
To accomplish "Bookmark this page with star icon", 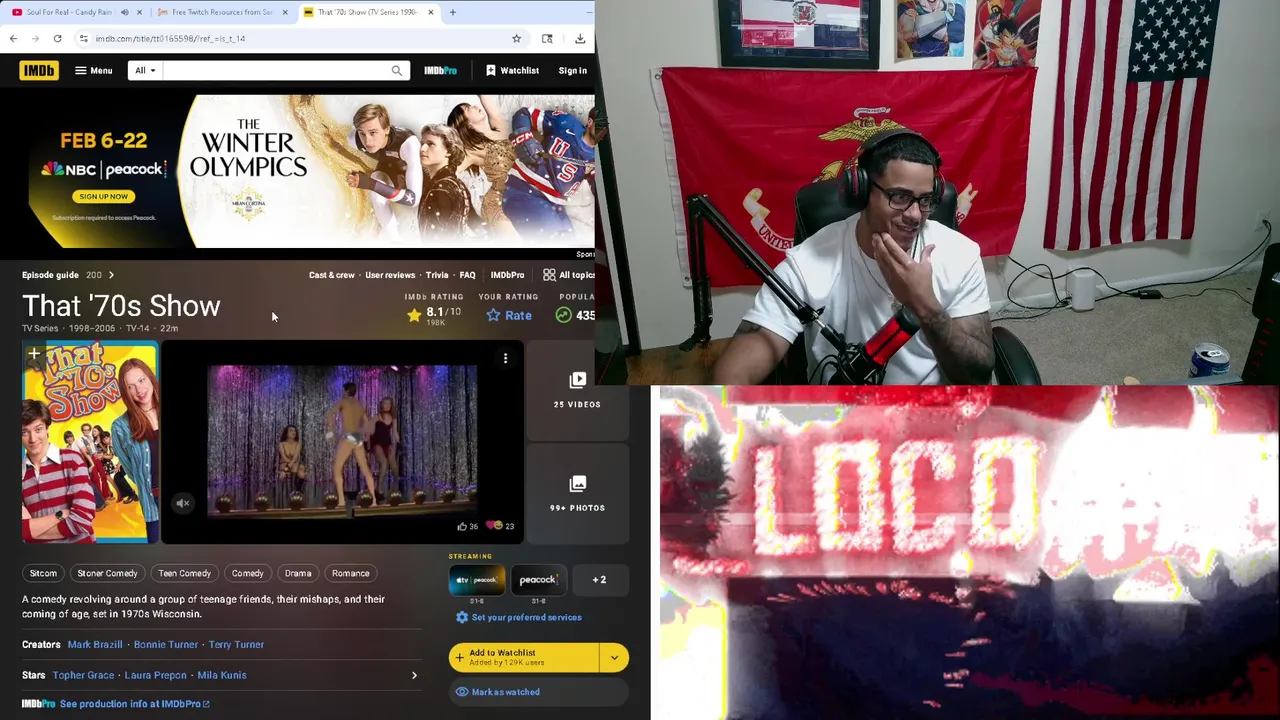I will (x=516, y=38).
